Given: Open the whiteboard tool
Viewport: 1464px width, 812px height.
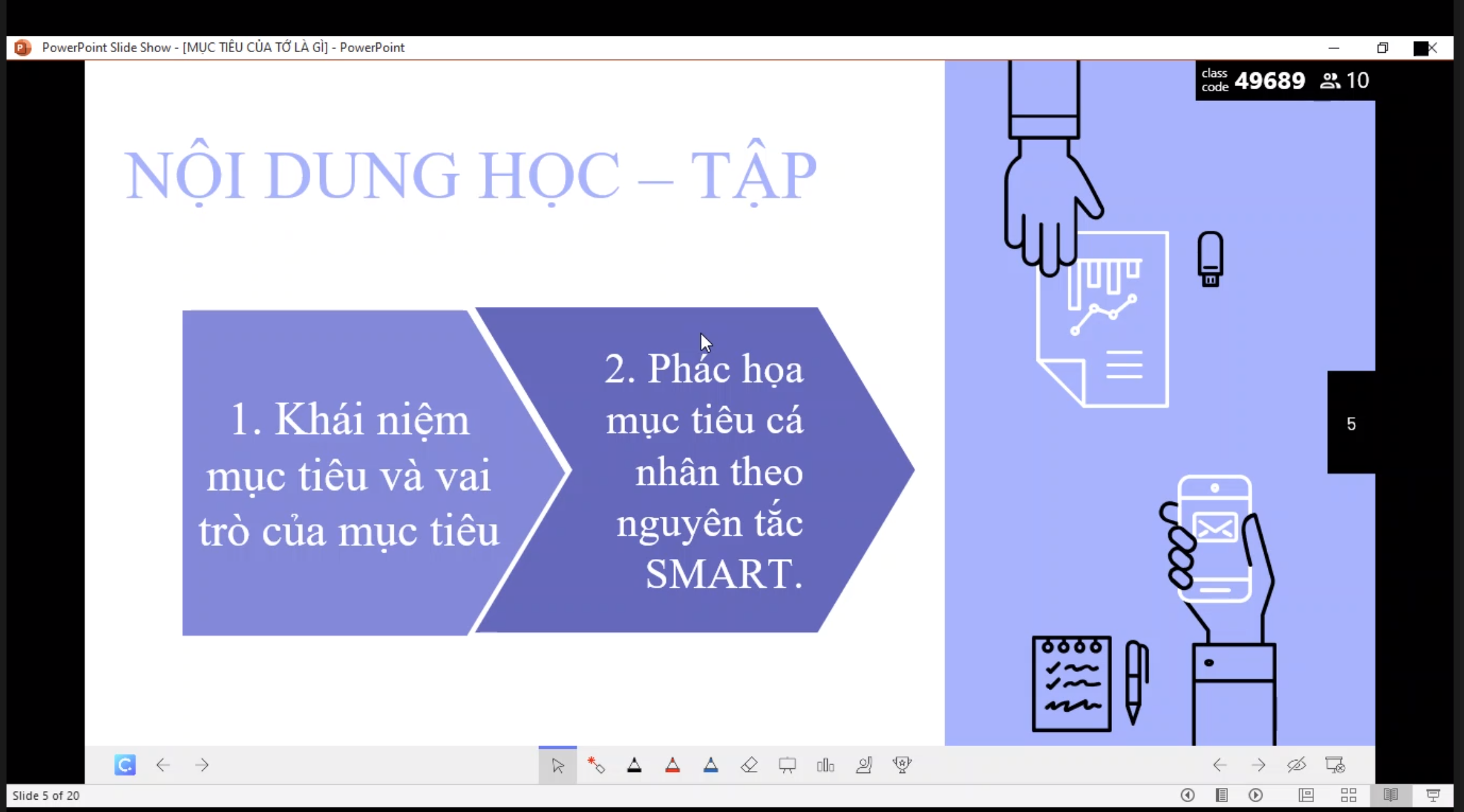Looking at the screenshot, I should pyautogui.click(x=787, y=764).
